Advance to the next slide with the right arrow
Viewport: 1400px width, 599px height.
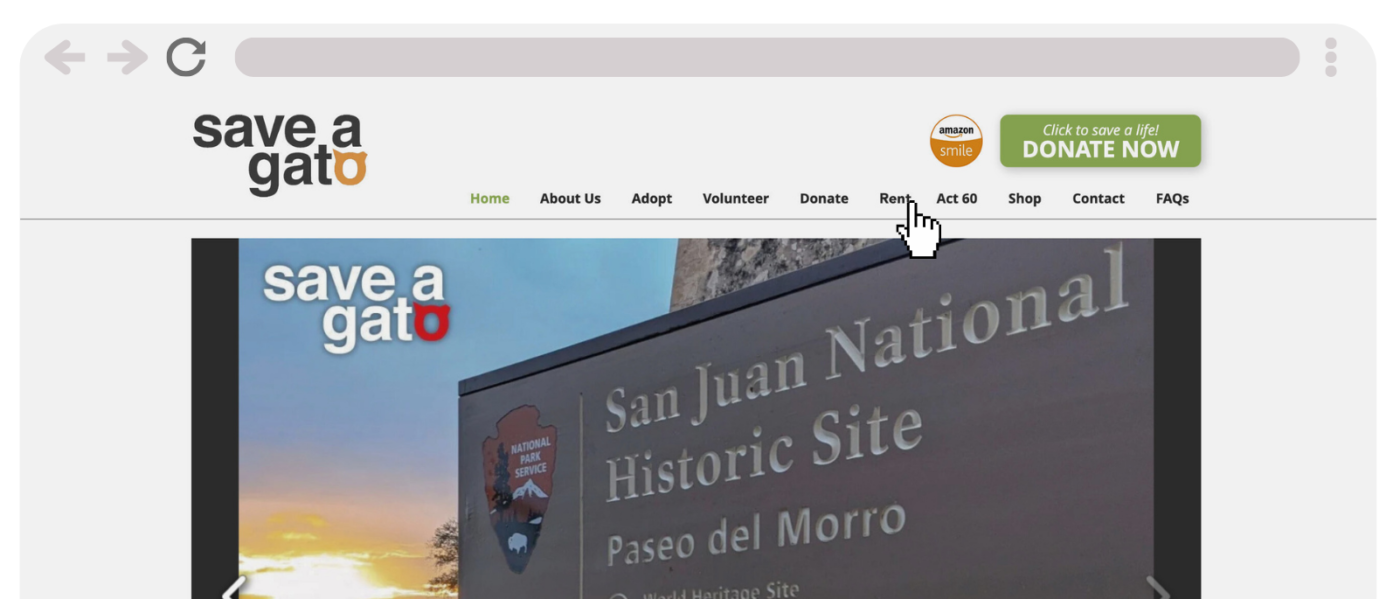click(1157, 588)
